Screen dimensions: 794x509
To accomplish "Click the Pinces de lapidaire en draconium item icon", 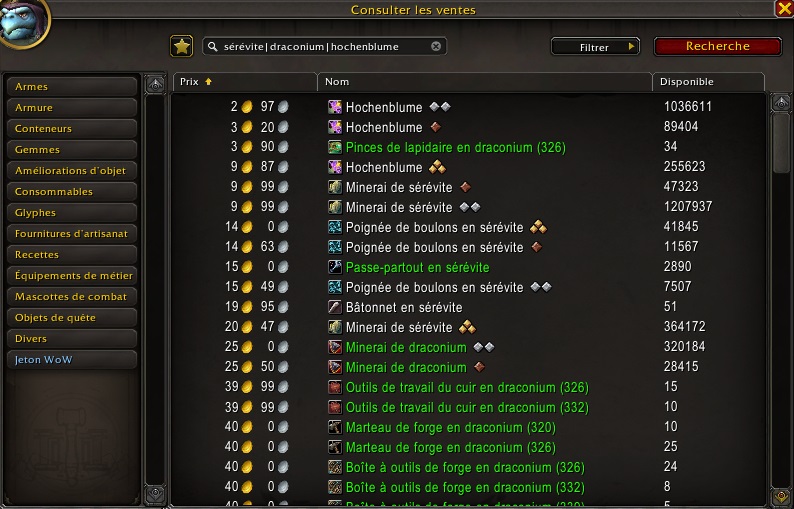I will 335,147.
